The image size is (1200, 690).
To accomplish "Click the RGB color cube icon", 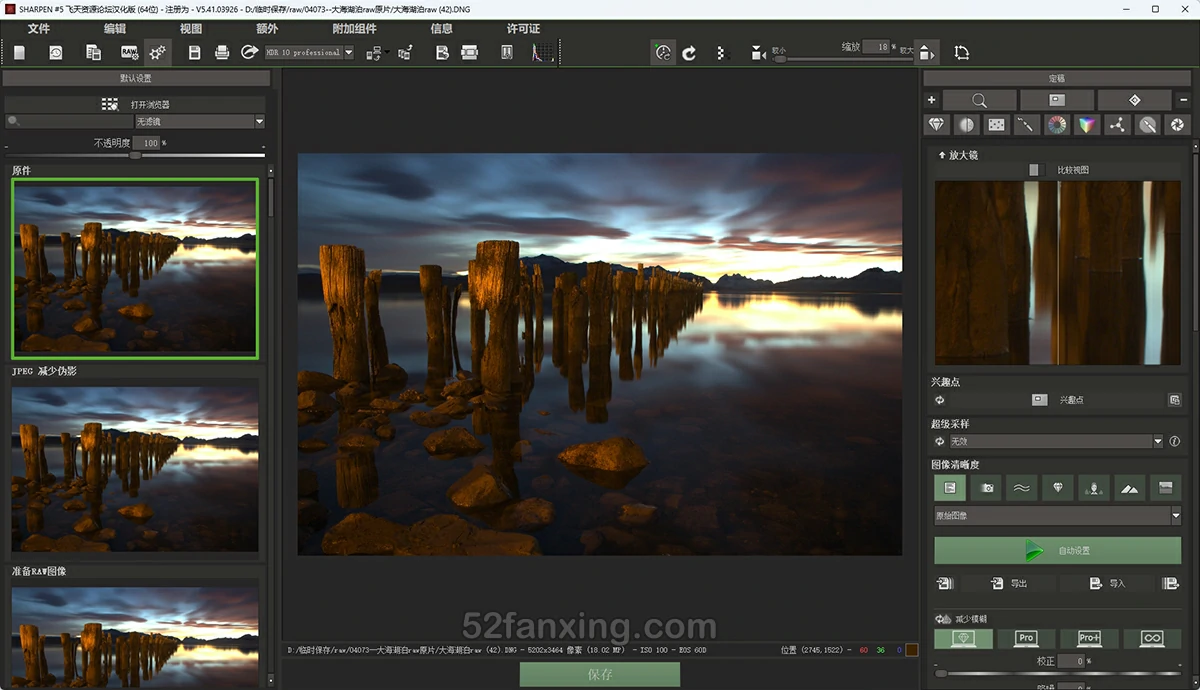I will click(x=1087, y=125).
